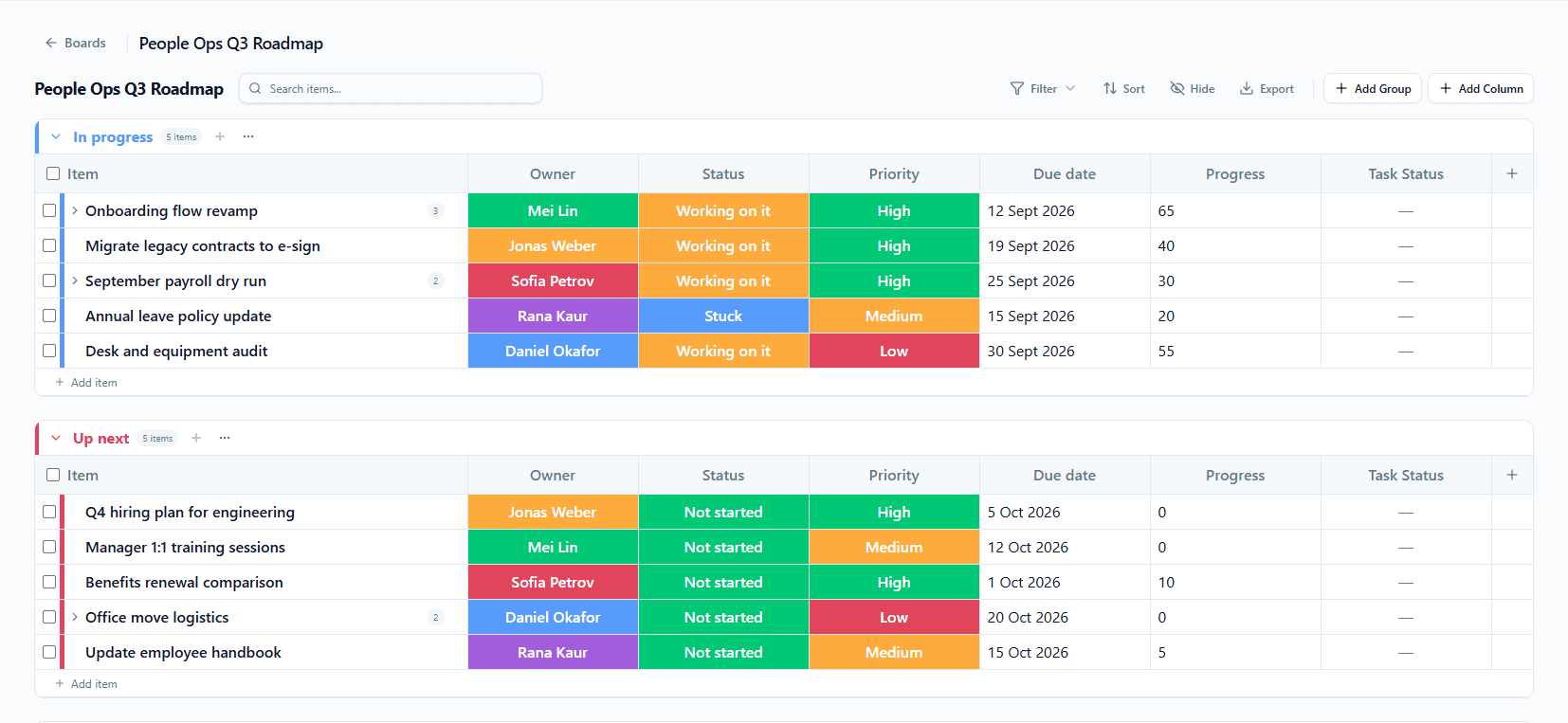Export the board data
The height and width of the screenshot is (723, 1568).
[x=1267, y=88]
